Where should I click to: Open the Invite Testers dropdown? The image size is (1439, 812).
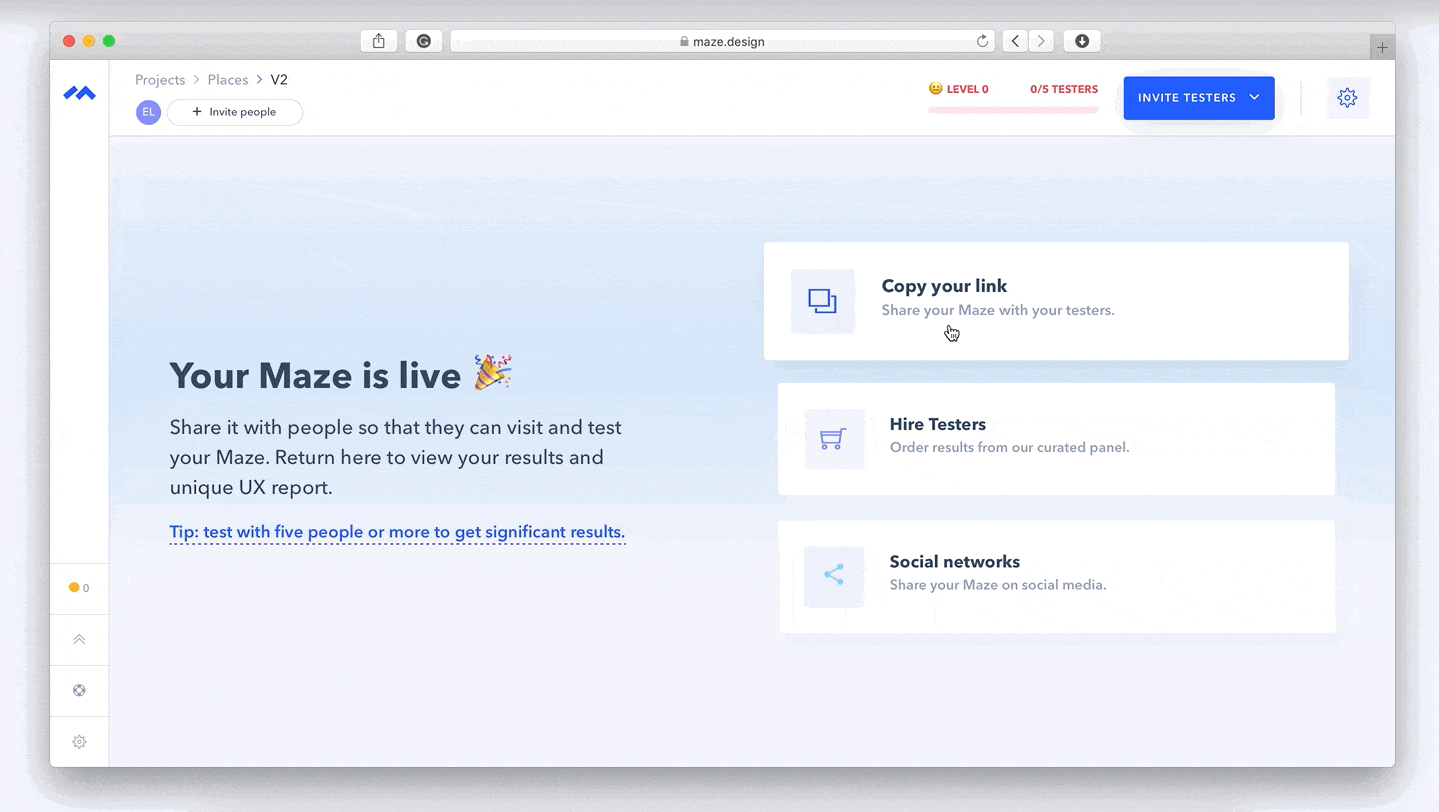[1199, 98]
